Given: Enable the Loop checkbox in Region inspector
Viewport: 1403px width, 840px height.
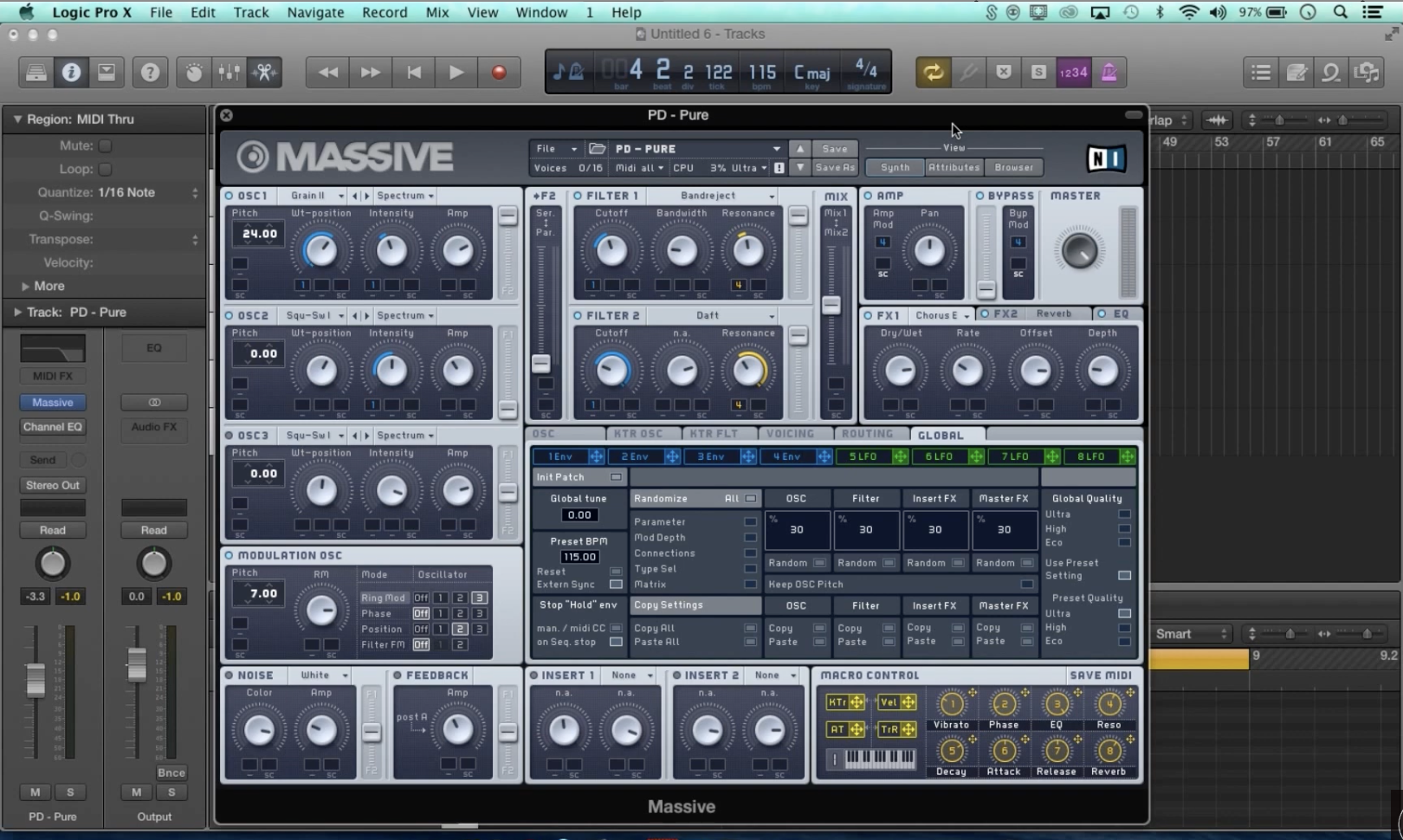Looking at the screenshot, I should point(106,169).
